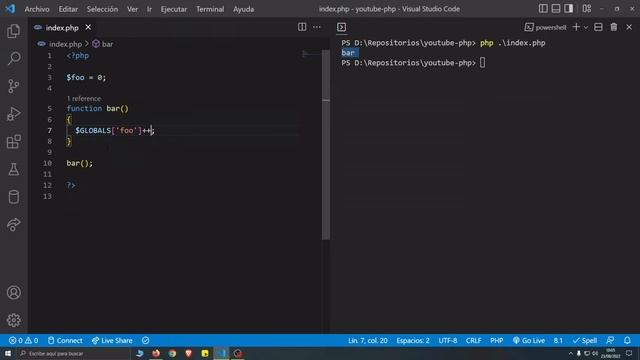Open Brave from the taskbar

tap(189, 353)
